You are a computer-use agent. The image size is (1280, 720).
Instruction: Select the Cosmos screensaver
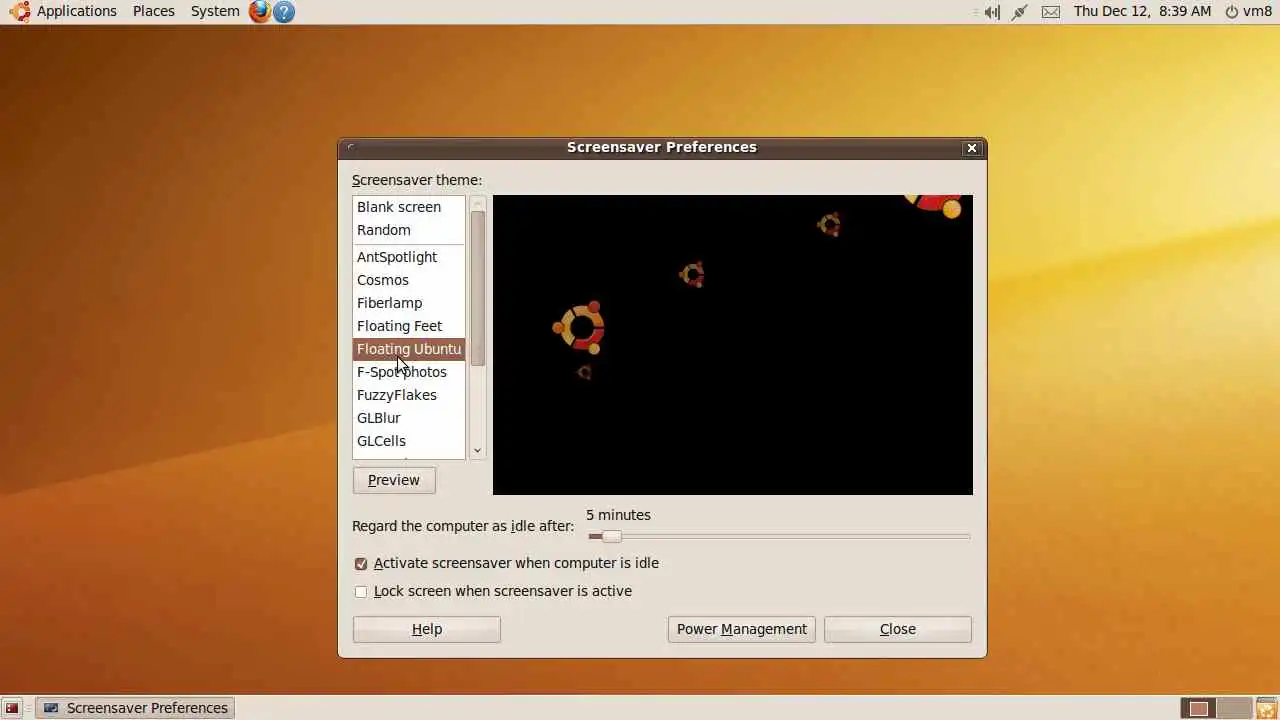[x=409, y=280]
